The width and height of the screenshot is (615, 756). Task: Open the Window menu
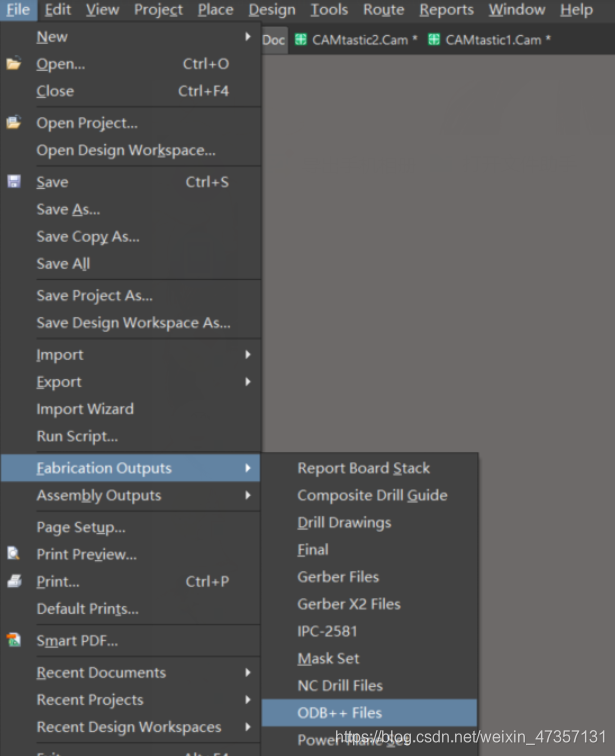[x=517, y=10]
